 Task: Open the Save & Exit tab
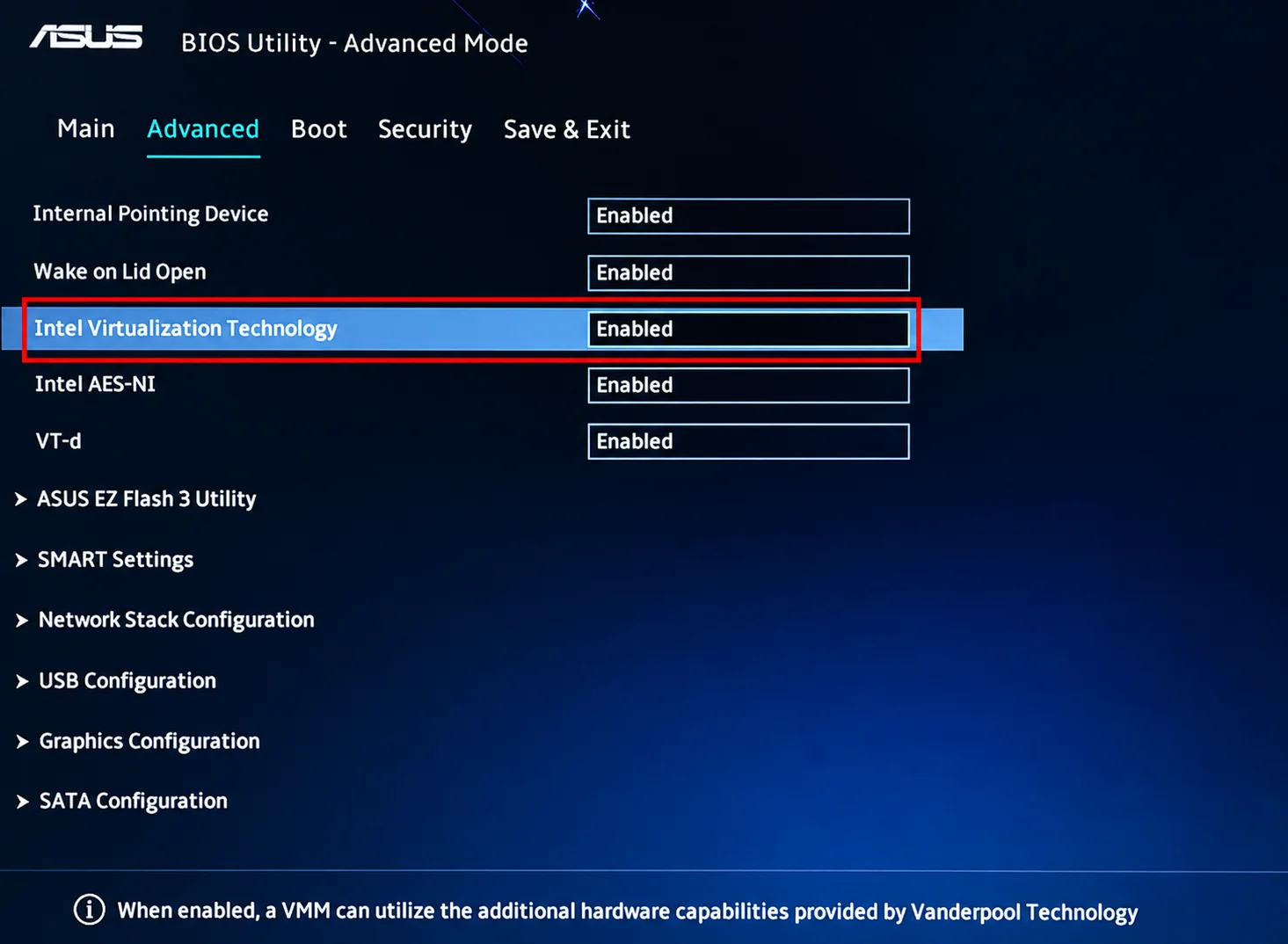coord(566,129)
